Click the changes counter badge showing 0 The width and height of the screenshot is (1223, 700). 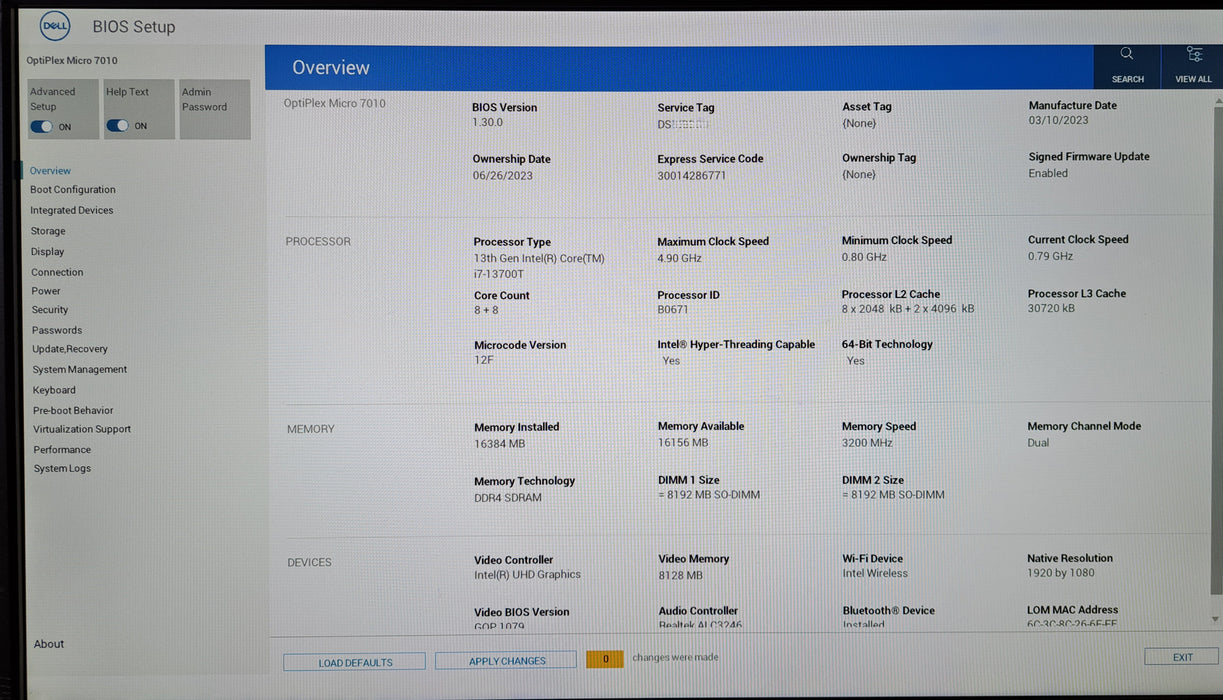(605, 659)
